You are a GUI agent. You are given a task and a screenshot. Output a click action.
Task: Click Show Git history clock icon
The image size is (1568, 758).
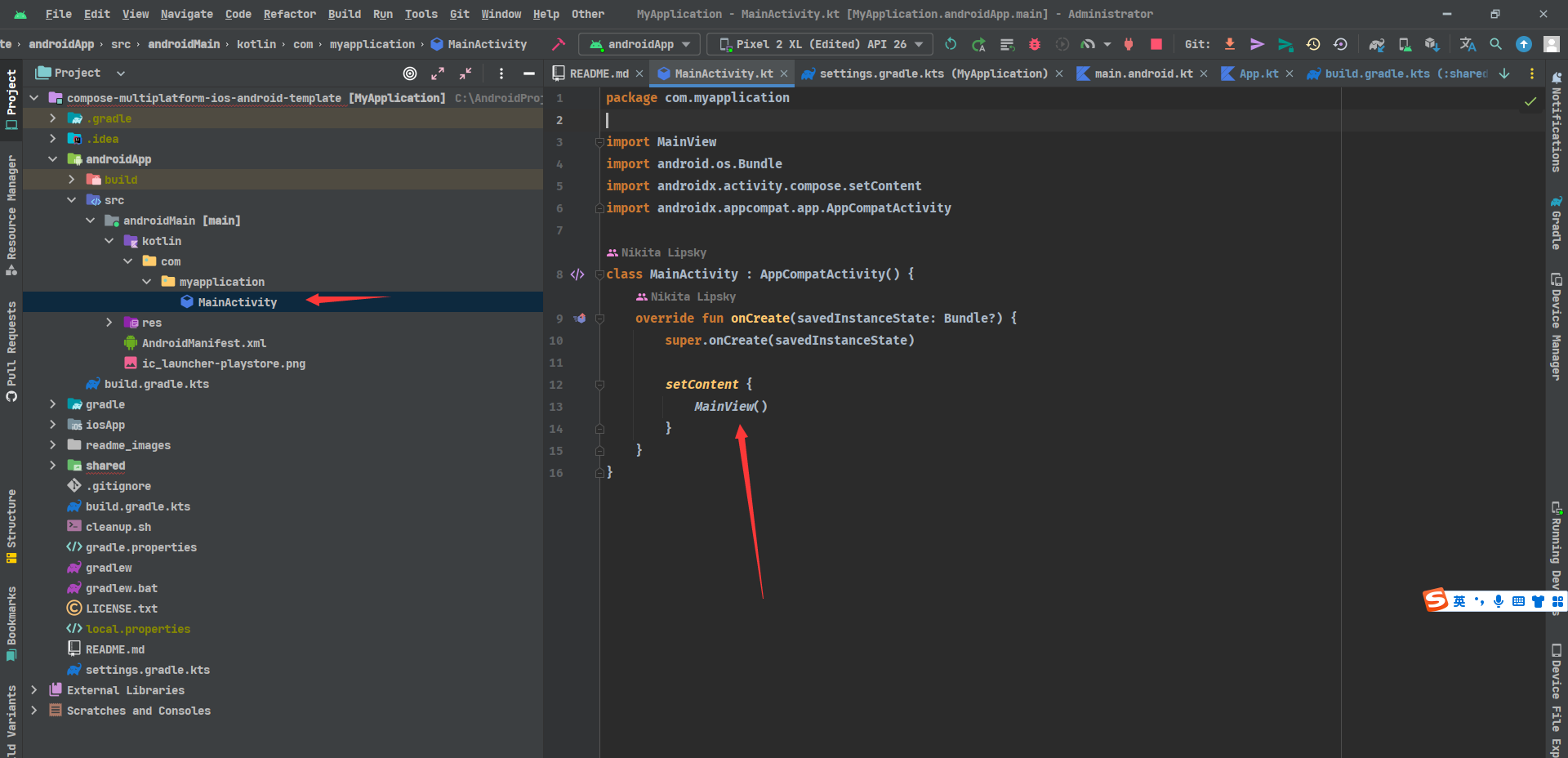(x=1313, y=44)
